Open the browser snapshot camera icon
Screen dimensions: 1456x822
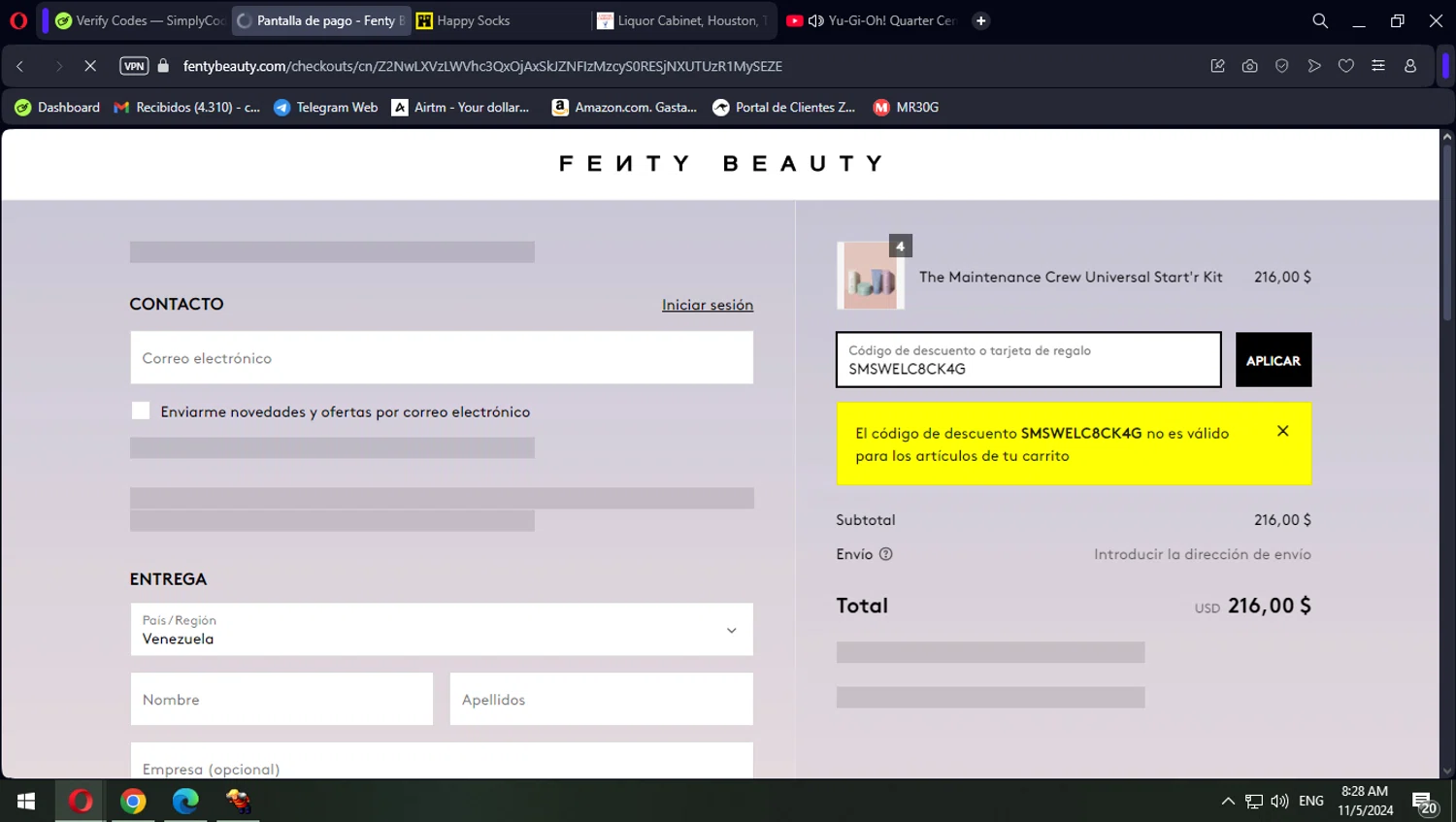[x=1249, y=66]
